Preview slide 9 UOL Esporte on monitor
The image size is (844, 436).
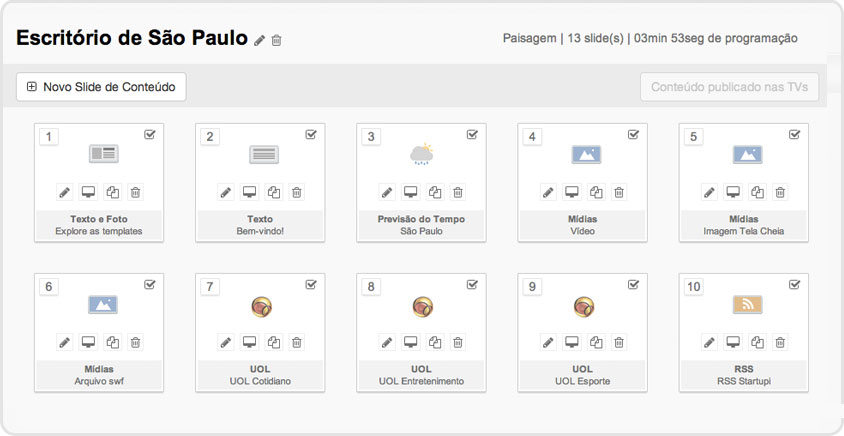point(572,342)
